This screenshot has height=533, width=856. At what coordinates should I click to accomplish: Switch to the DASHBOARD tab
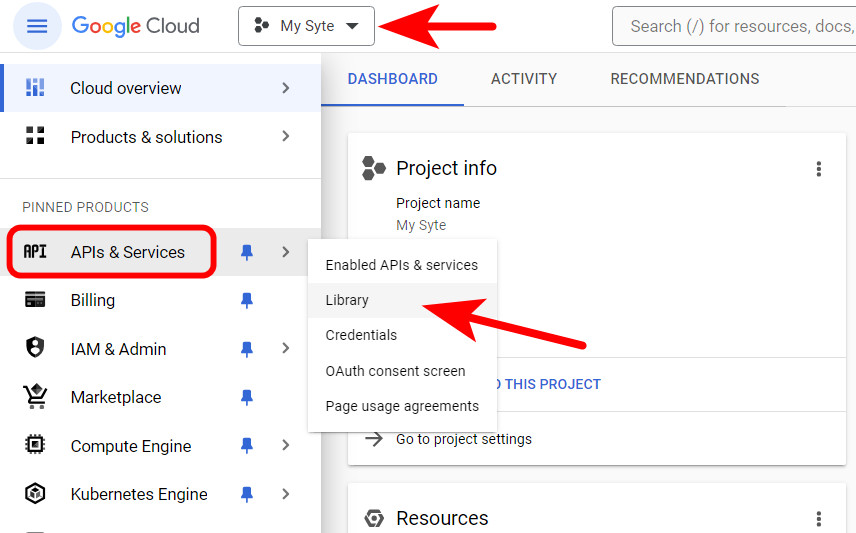pos(393,79)
